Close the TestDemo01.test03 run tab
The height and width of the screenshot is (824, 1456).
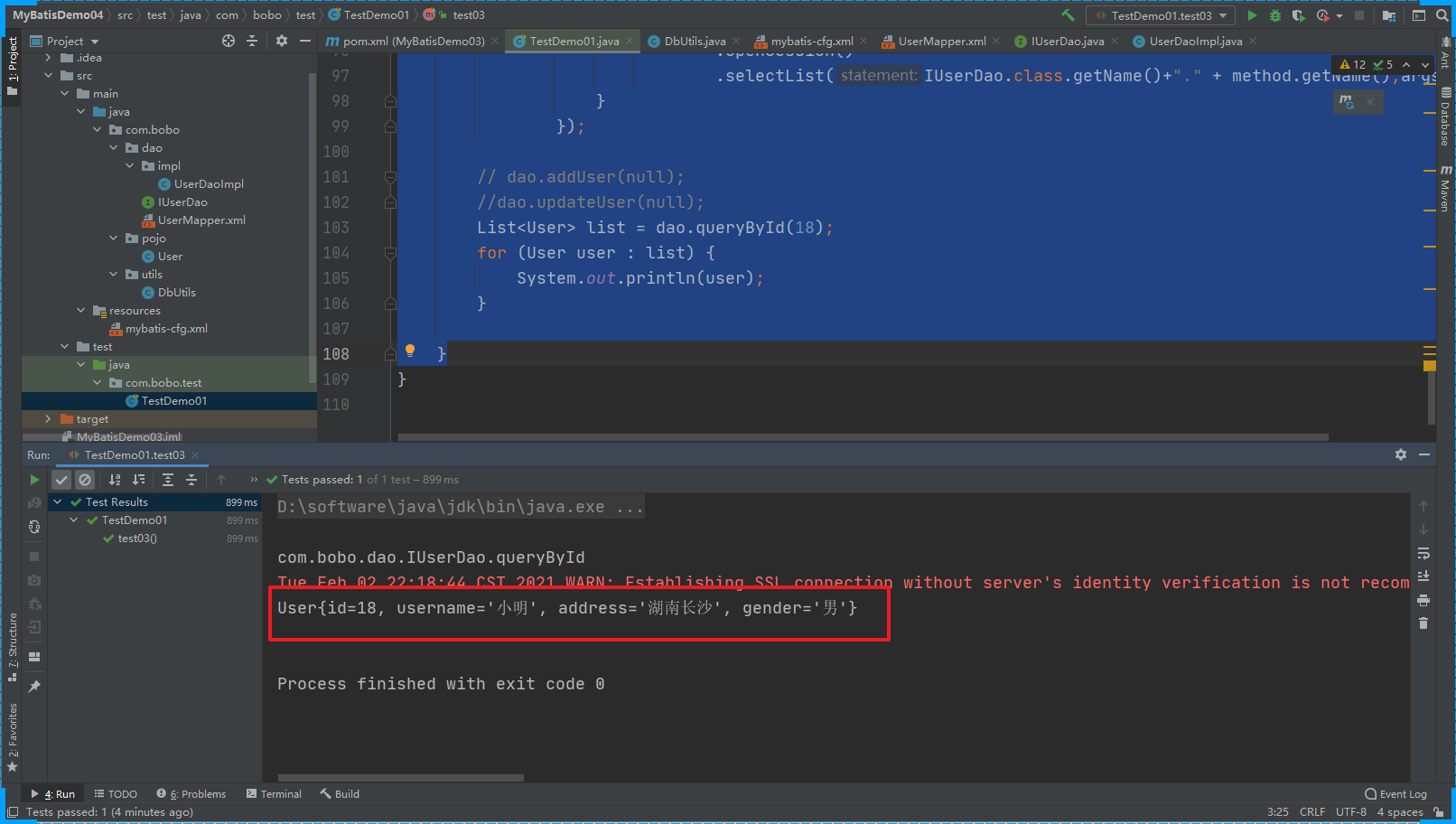(x=195, y=455)
